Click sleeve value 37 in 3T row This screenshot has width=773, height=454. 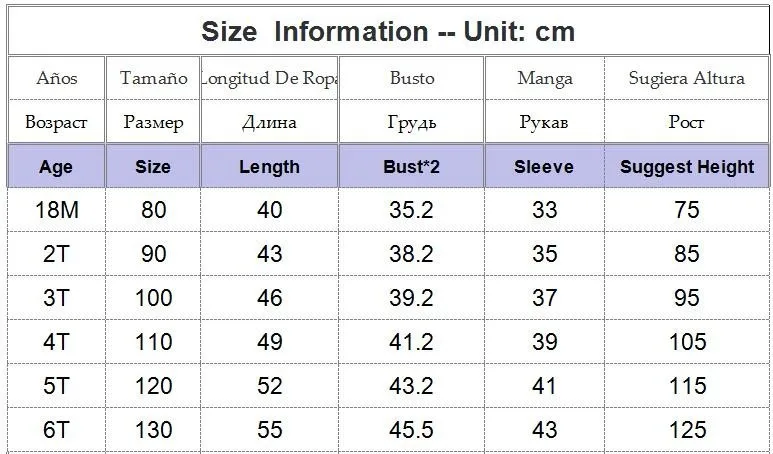point(544,298)
